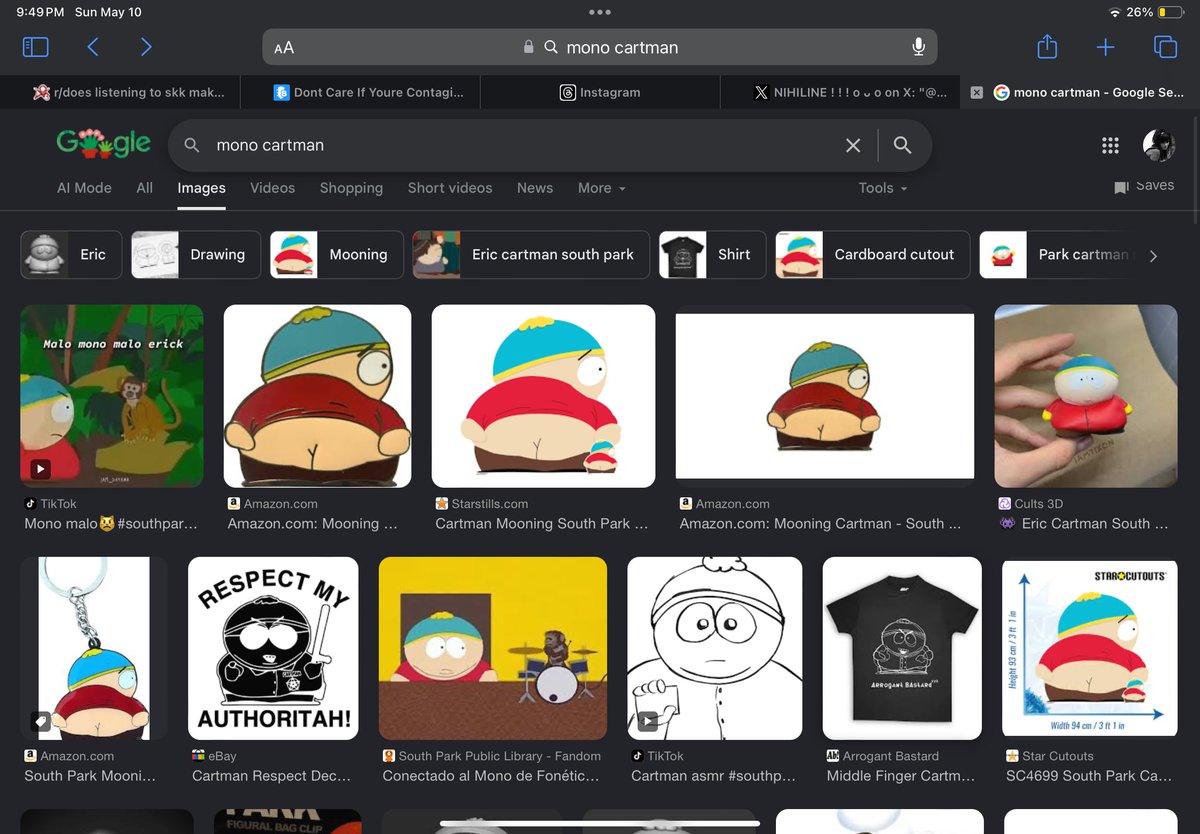Tap the three-dot multitasking menu
Viewport: 1200px width, 834px height.
600,12
